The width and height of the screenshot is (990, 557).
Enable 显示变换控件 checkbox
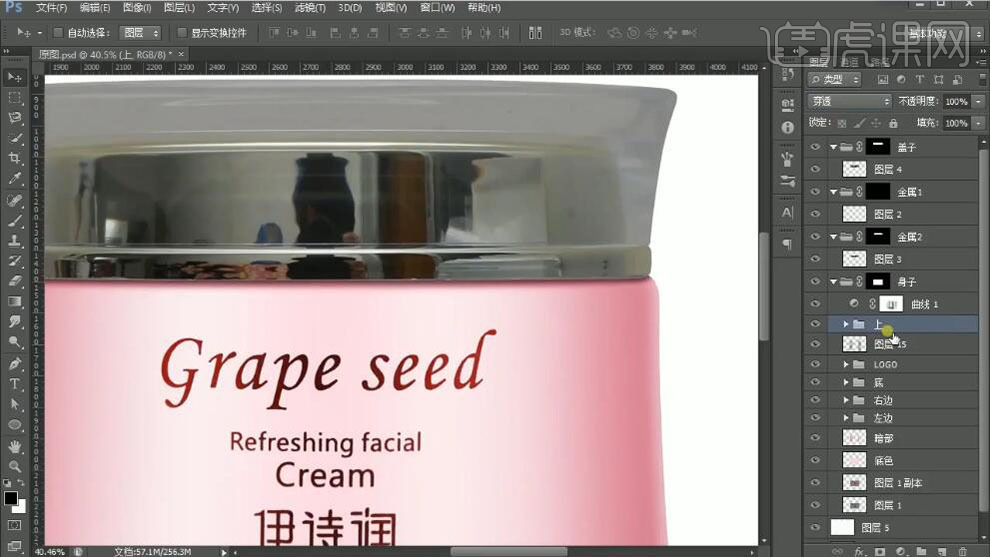tap(182, 32)
